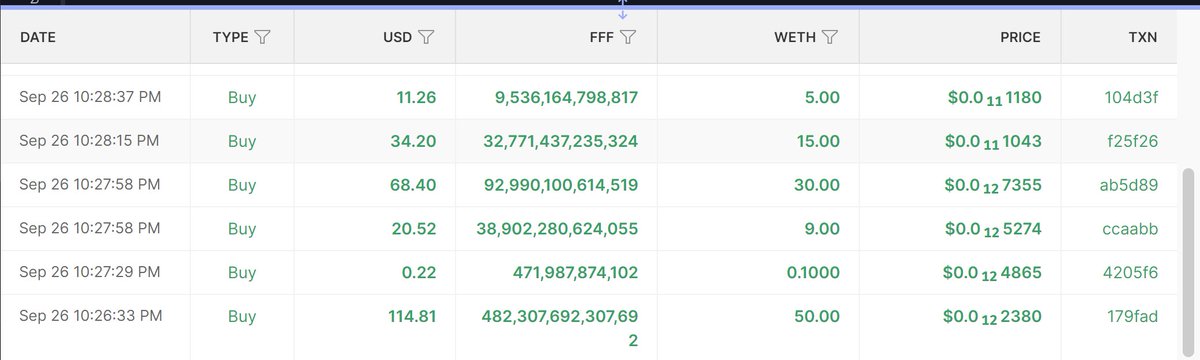Screen dimensions: 1200x360
Task: Open the FFF column filter
Action: (628, 37)
